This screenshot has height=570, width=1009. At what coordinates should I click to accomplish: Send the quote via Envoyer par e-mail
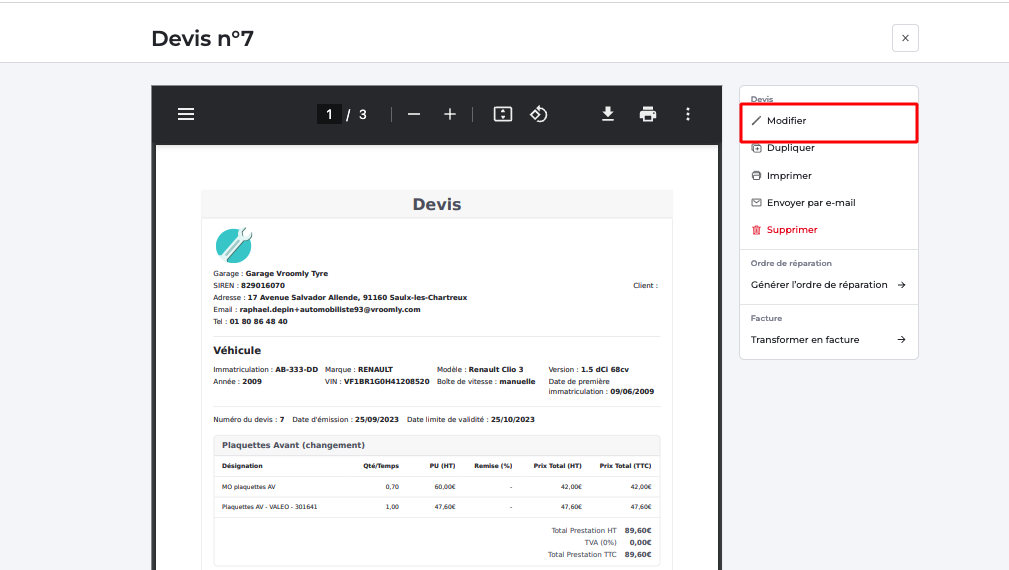810,203
